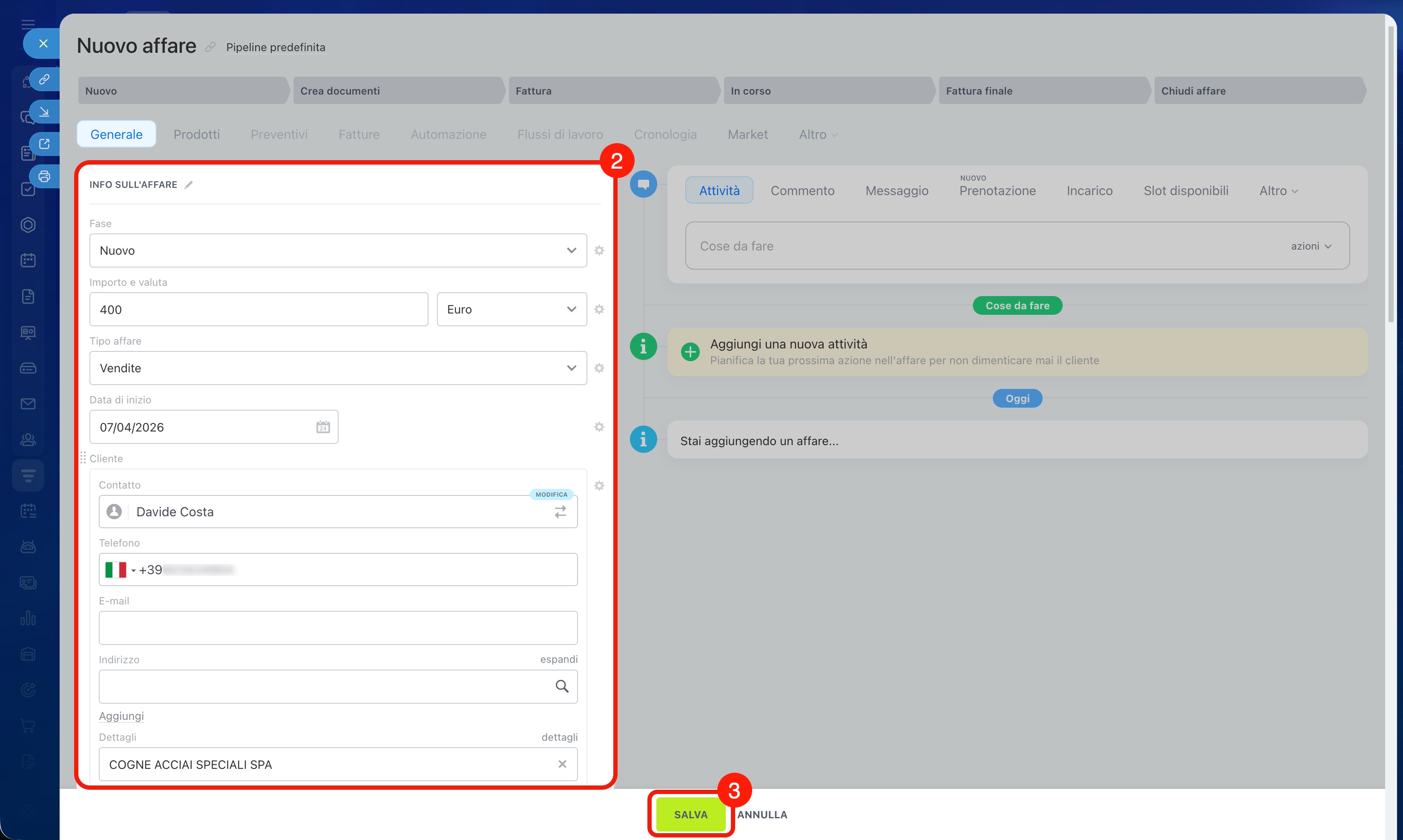This screenshot has height=840, width=1403.
Task: Click the pencil icon next to INFO SULL'AFFARE
Action: point(188,184)
